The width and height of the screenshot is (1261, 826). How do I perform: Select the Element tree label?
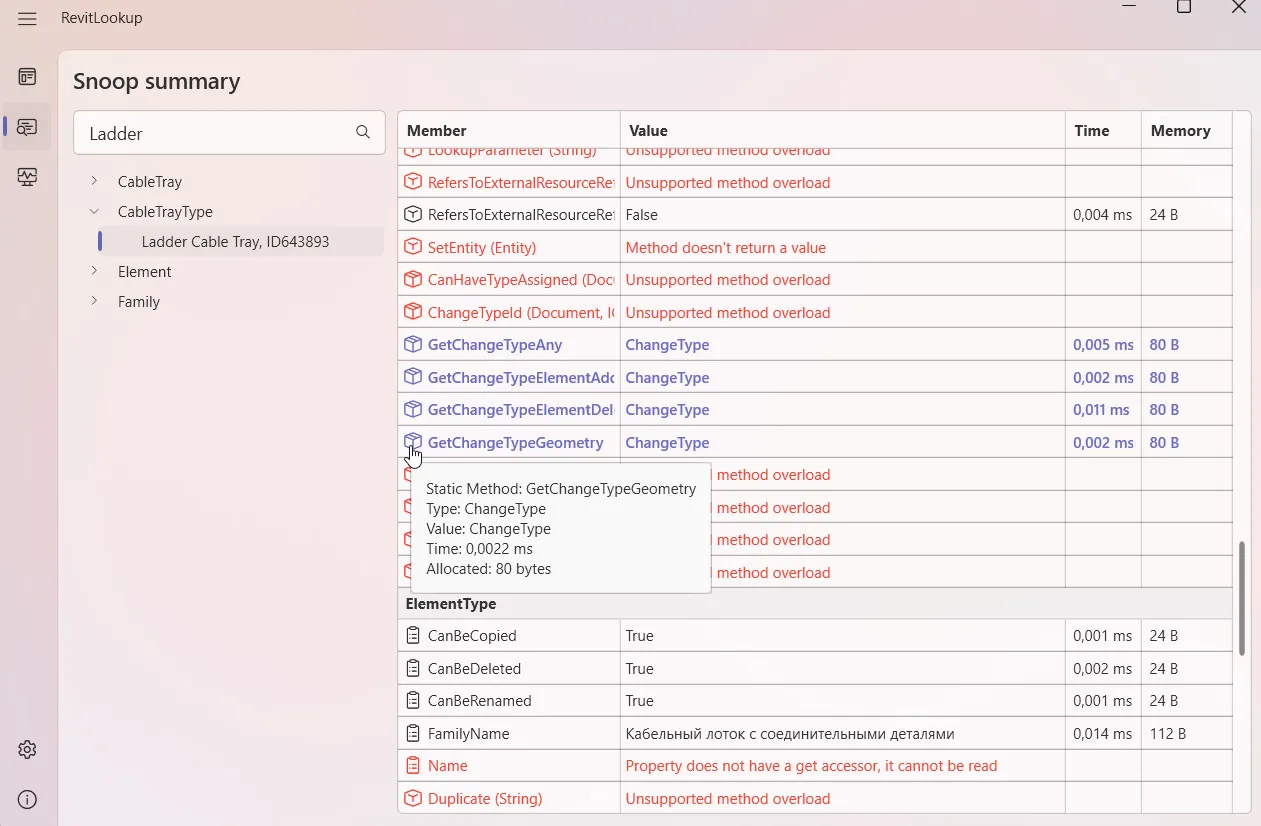[x=145, y=272]
